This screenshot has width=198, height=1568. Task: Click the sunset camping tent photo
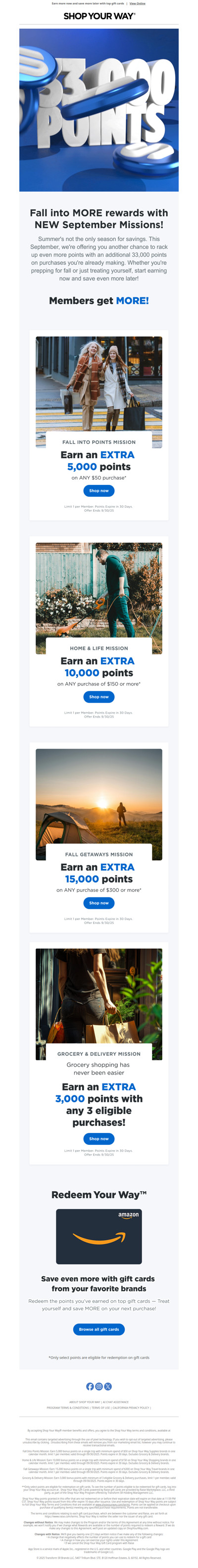[x=99, y=804]
